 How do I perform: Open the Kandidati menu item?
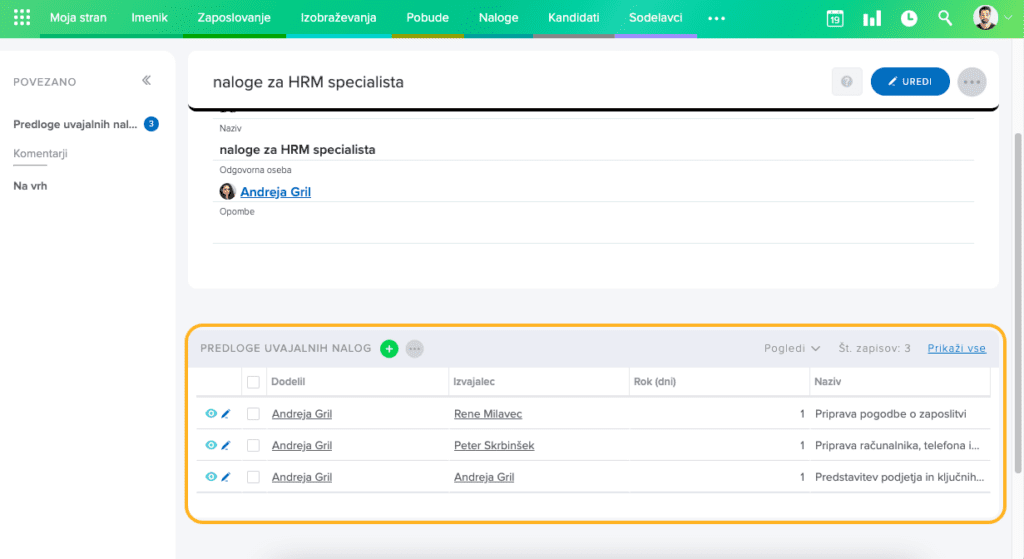[573, 18]
